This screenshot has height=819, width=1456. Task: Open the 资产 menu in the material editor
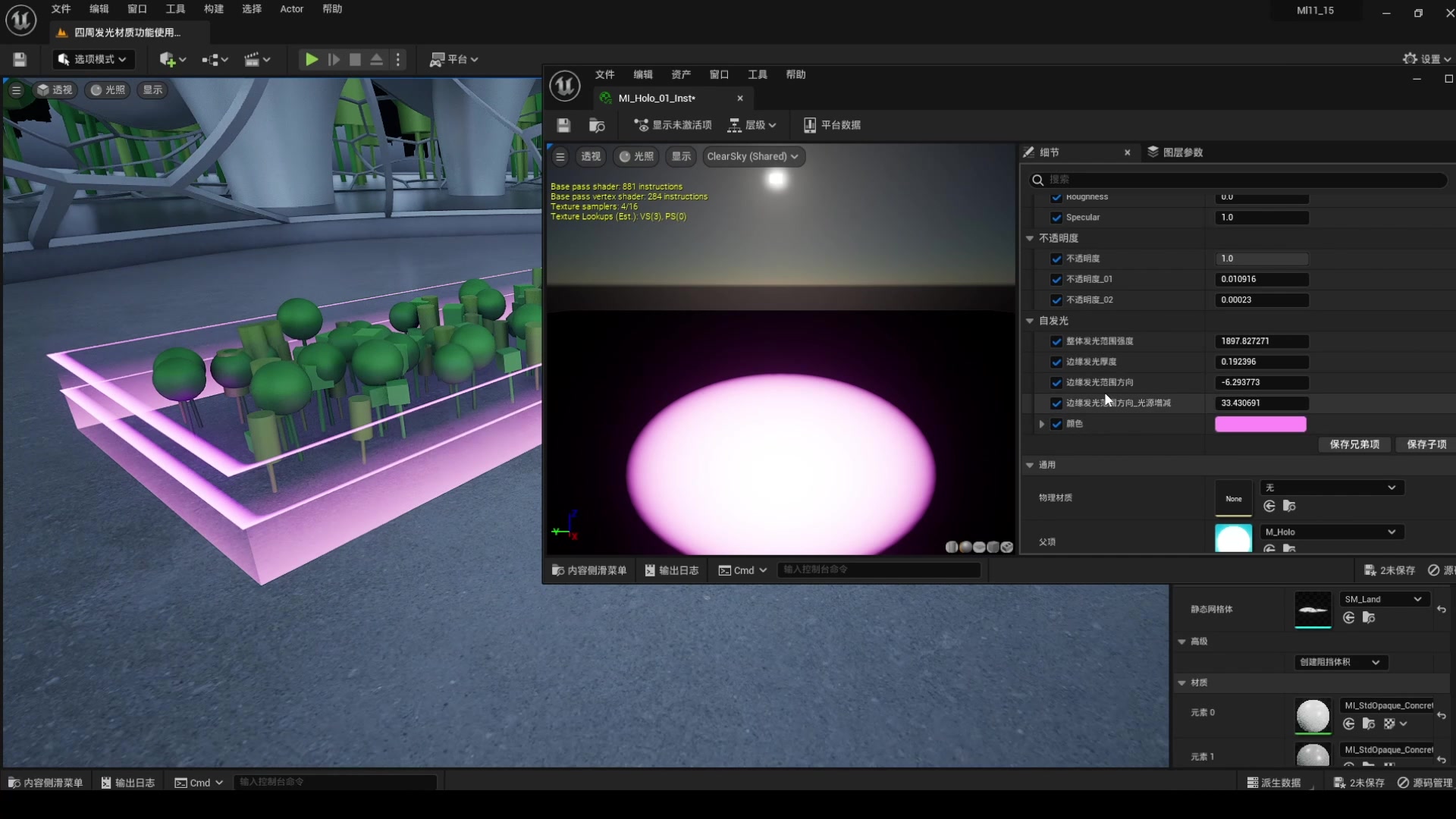pyautogui.click(x=680, y=74)
